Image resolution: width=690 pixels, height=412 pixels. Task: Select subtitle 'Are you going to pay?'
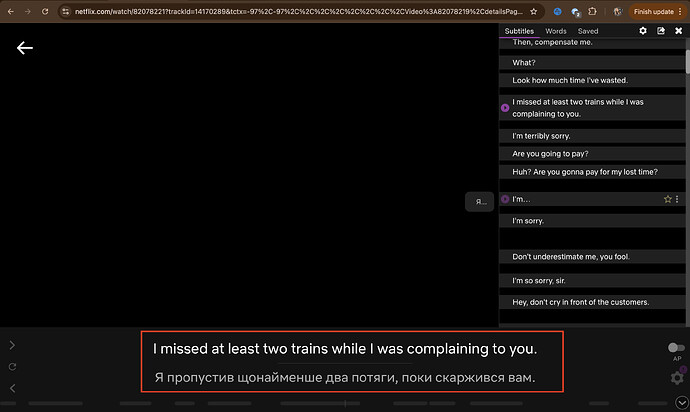pos(592,154)
